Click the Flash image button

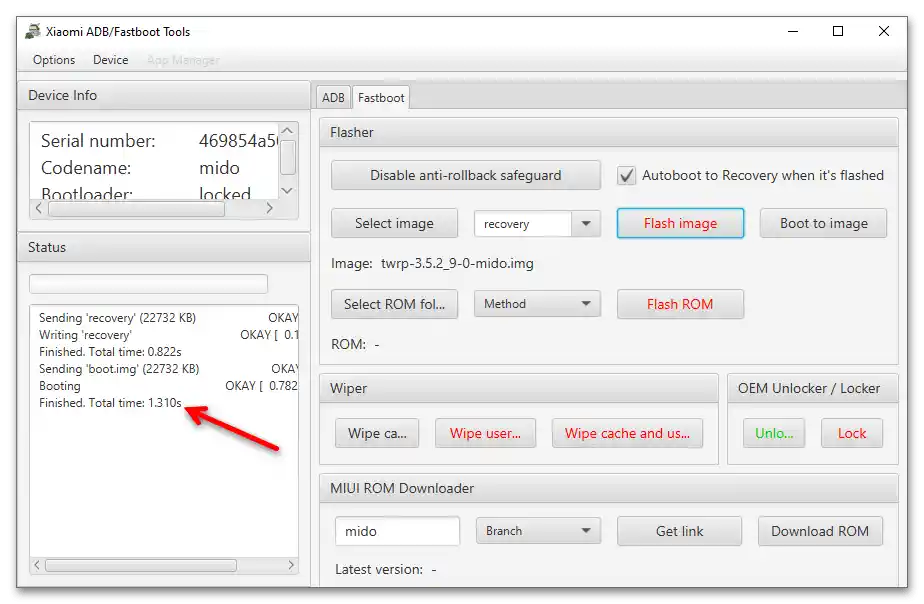click(x=680, y=223)
